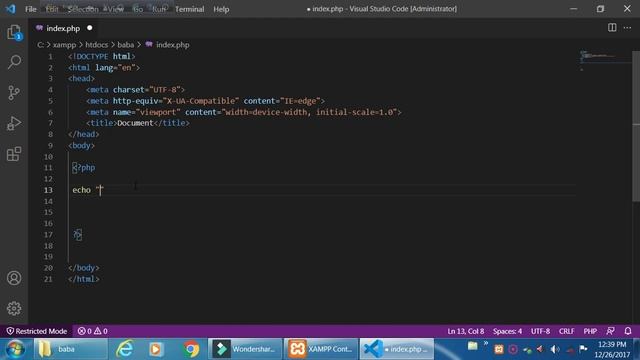This screenshot has height=360, width=640.
Task: Open the View menu
Action: [116, 9]
